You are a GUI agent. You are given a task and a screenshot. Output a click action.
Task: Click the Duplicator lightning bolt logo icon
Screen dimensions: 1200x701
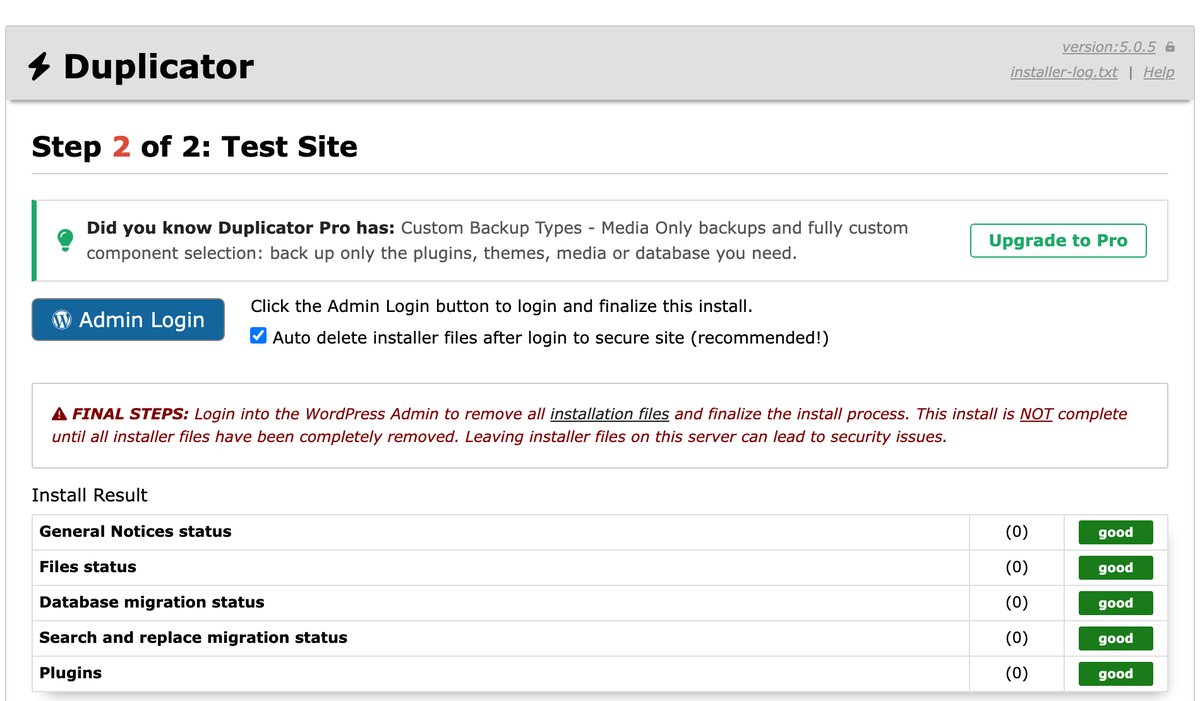pos(40,68)
